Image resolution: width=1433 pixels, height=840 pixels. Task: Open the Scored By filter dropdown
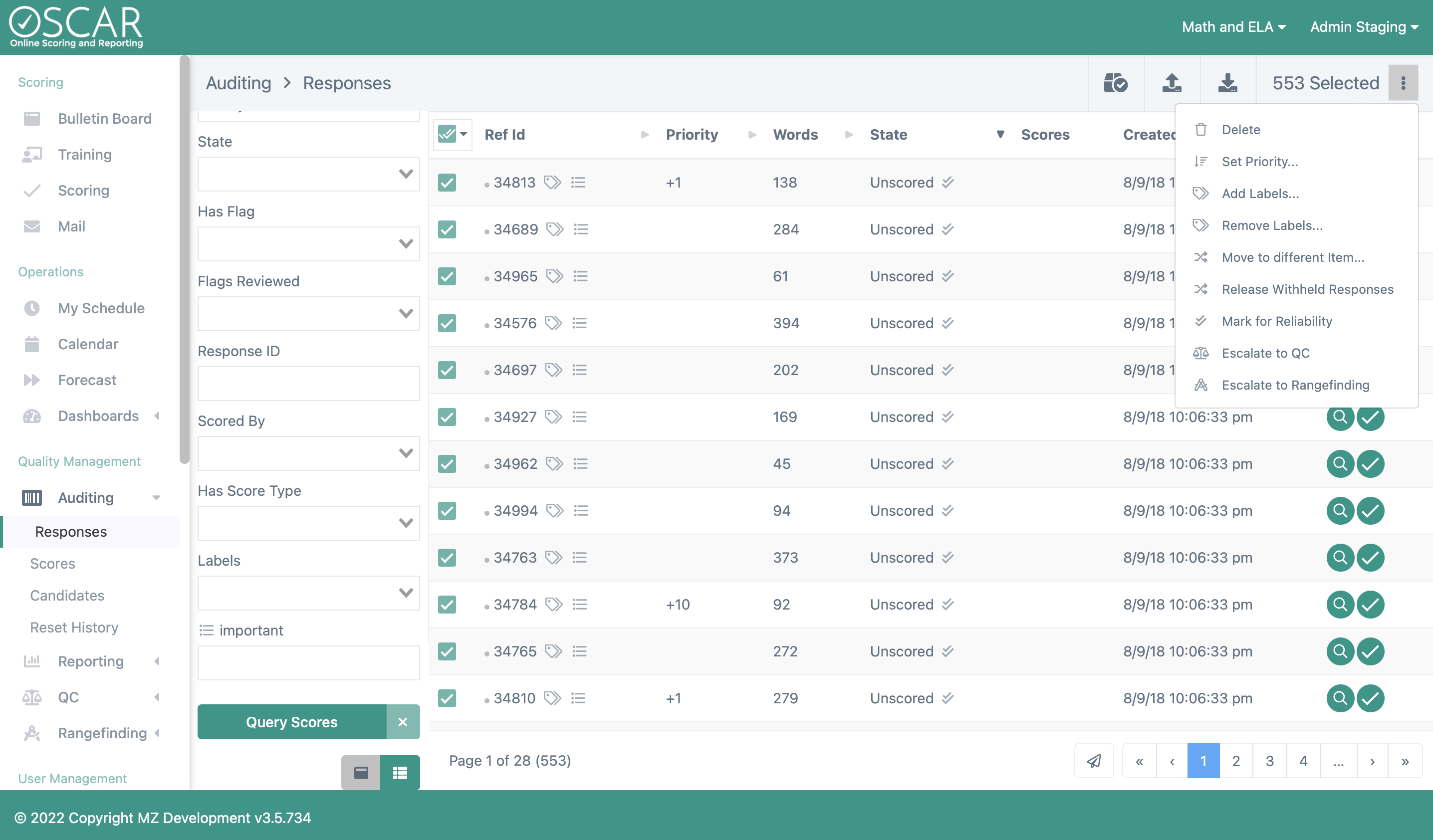(308, 453)
